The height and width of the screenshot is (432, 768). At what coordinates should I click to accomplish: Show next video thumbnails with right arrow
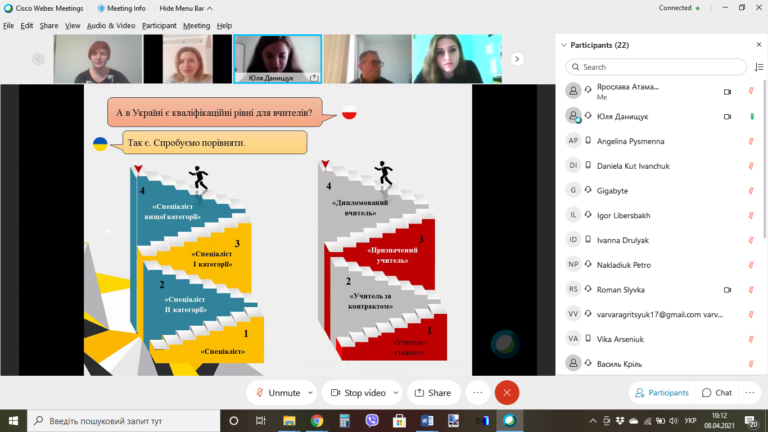pyautogui.click(x=517, y=59)
